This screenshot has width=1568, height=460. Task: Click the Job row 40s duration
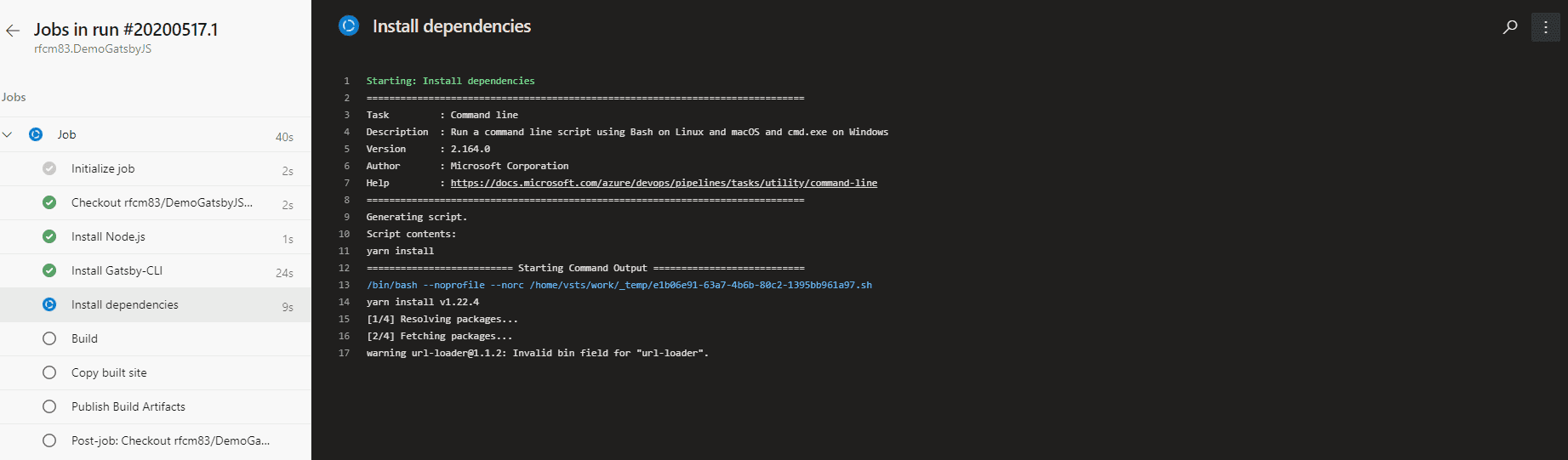(284, 137)
